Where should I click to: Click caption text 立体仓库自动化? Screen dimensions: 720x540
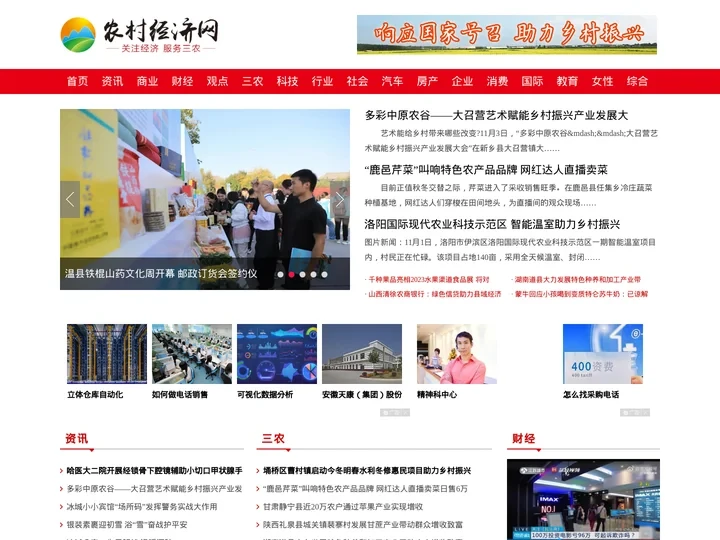pos(95,394)
